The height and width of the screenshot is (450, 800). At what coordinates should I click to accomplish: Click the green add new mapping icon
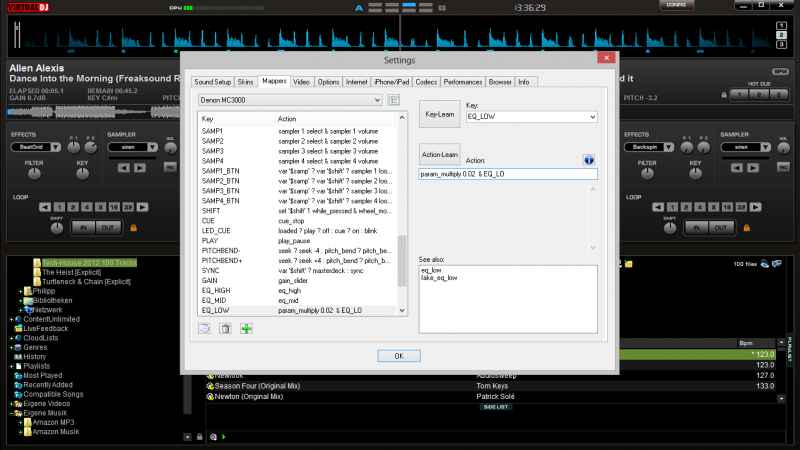click(246, 328)
